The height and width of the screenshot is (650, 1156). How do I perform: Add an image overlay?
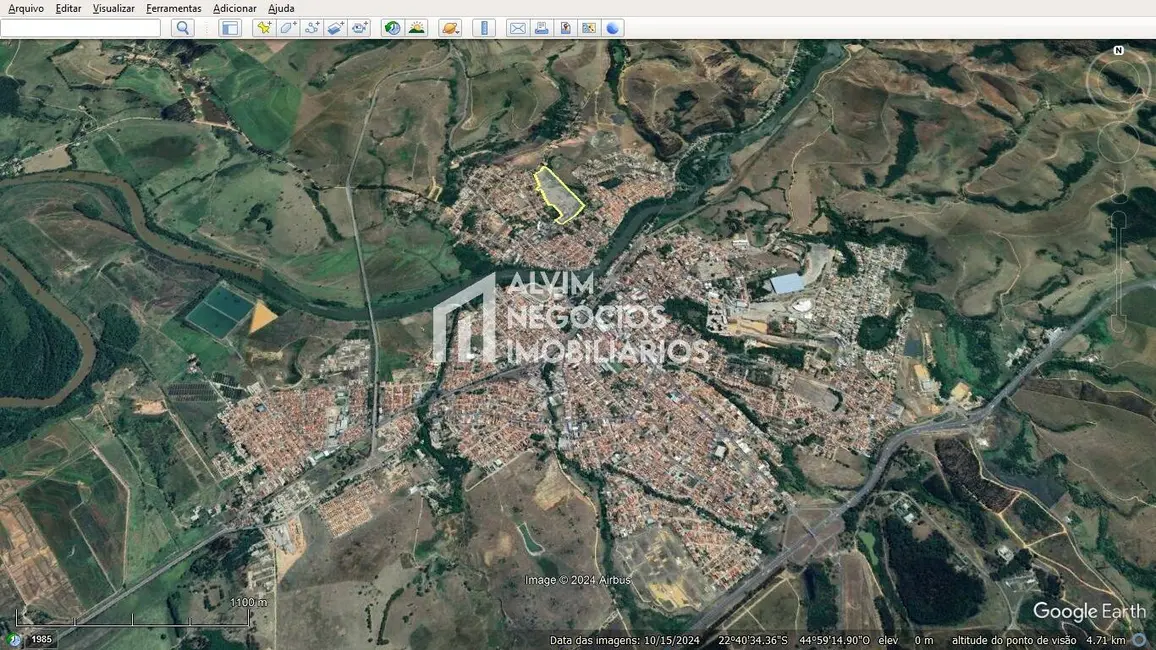tap(335, 28)
